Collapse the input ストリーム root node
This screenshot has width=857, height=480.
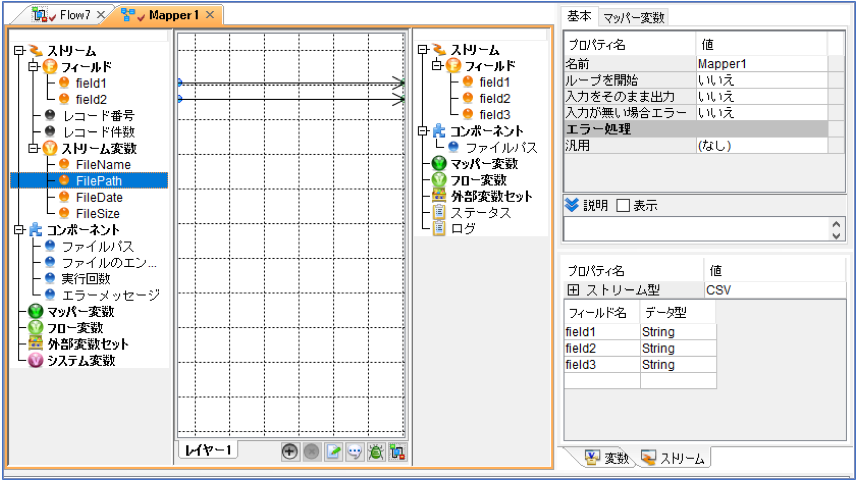point(19,50)
